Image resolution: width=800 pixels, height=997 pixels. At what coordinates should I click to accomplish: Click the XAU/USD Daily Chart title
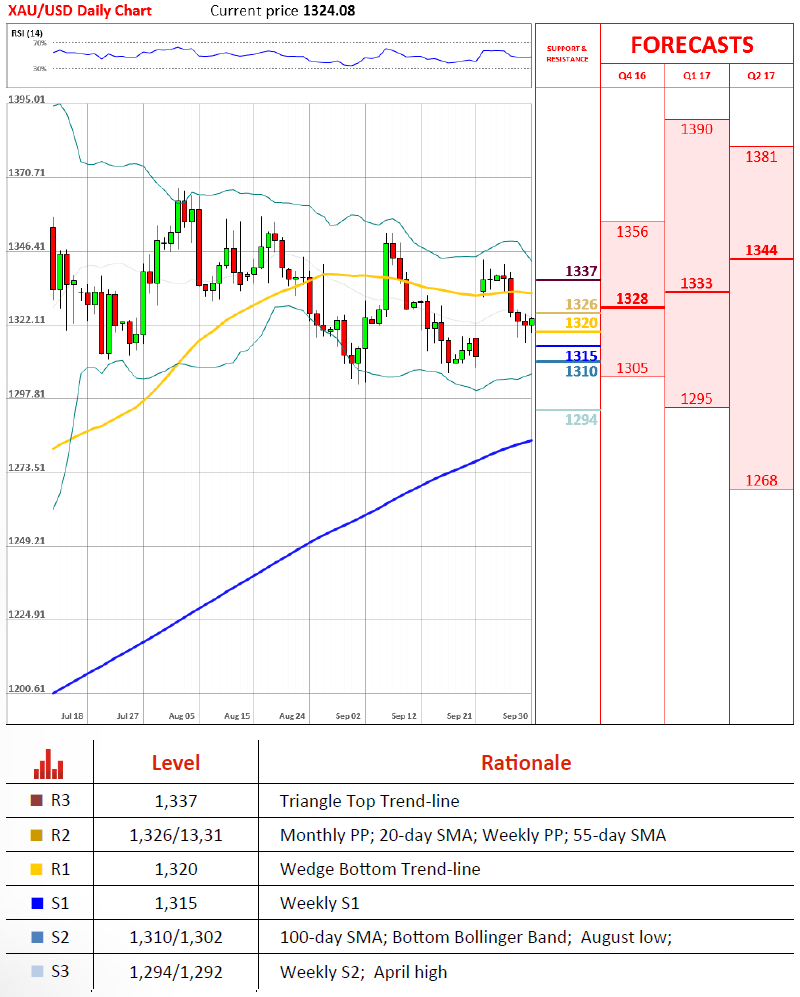point(79,11)
